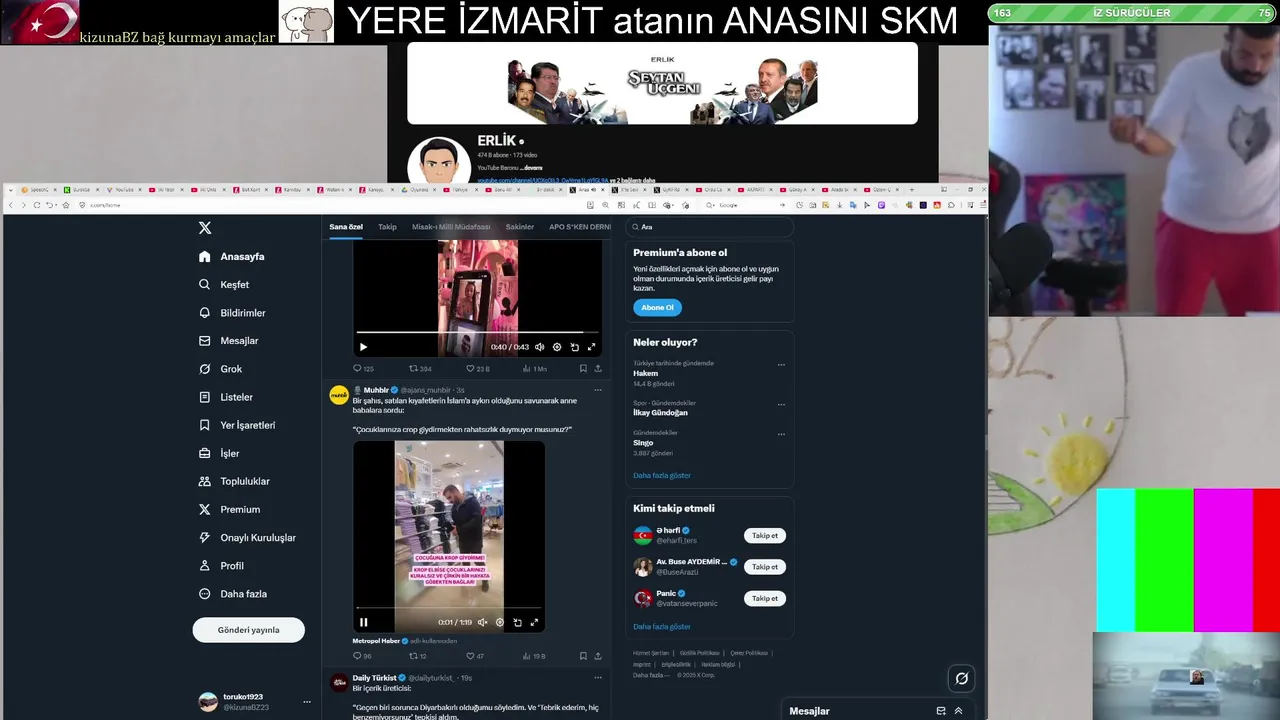The height and width of the screenshot is (720, 1280).
Task: Open APO S'KEN DERNİ tab
Action: click(x=580, y=227)
